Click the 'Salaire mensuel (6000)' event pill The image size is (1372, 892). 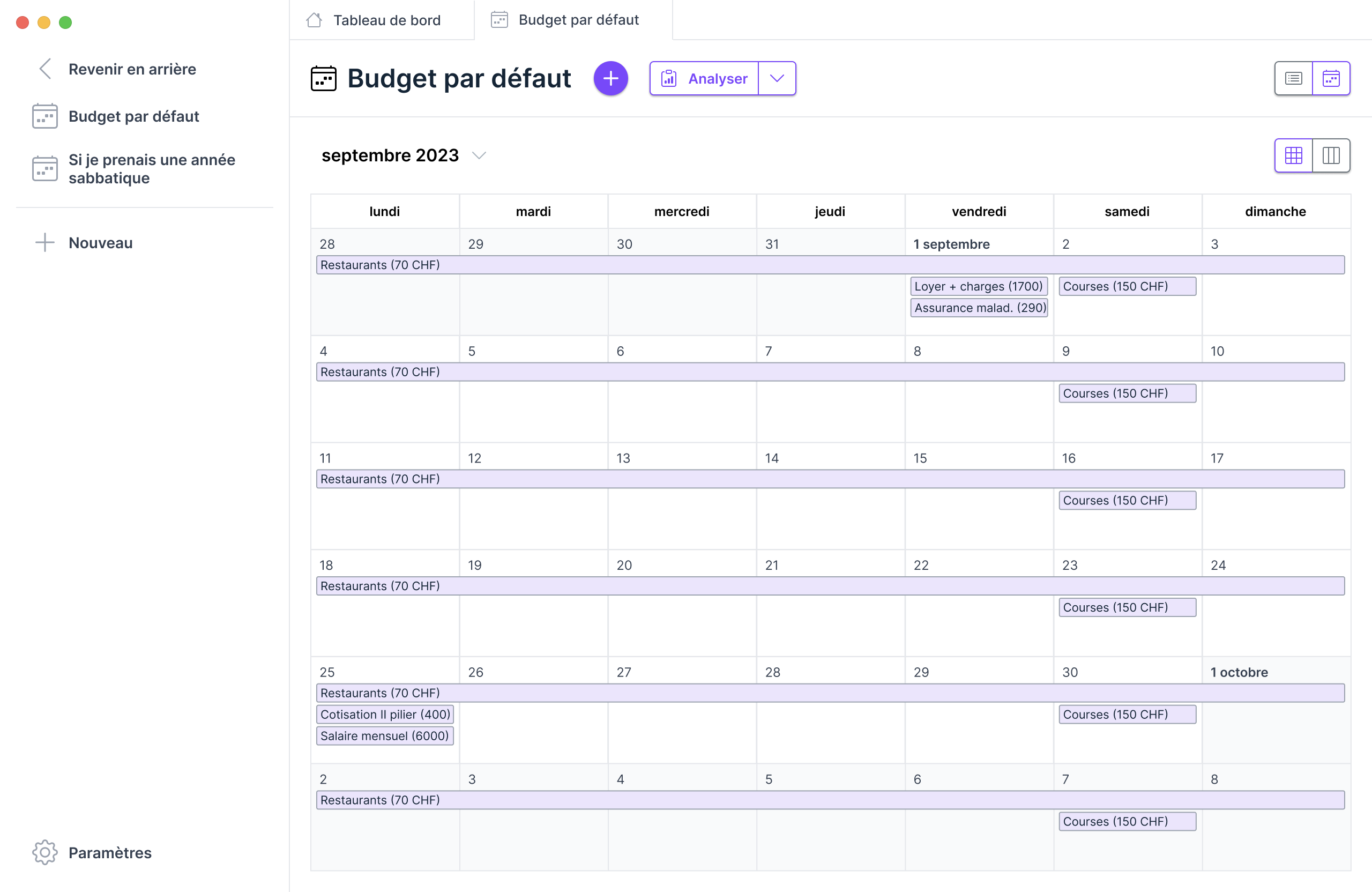coord(384,736)
